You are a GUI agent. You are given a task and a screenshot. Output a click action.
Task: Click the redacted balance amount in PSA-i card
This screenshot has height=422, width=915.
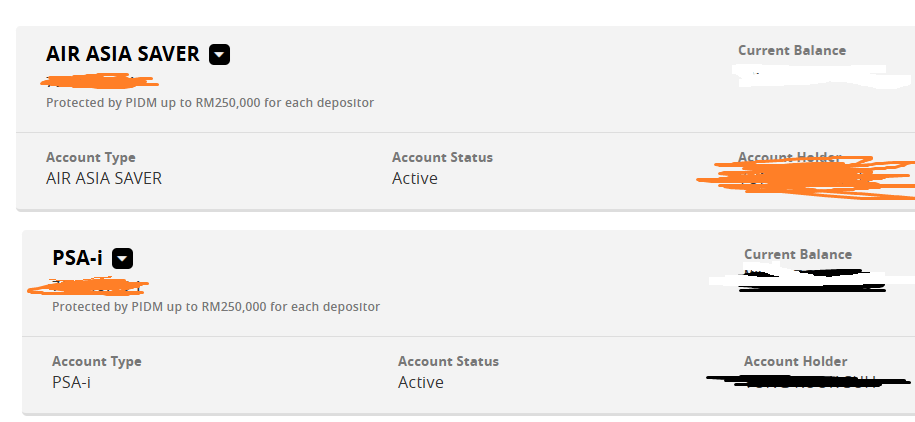point(811,280)
